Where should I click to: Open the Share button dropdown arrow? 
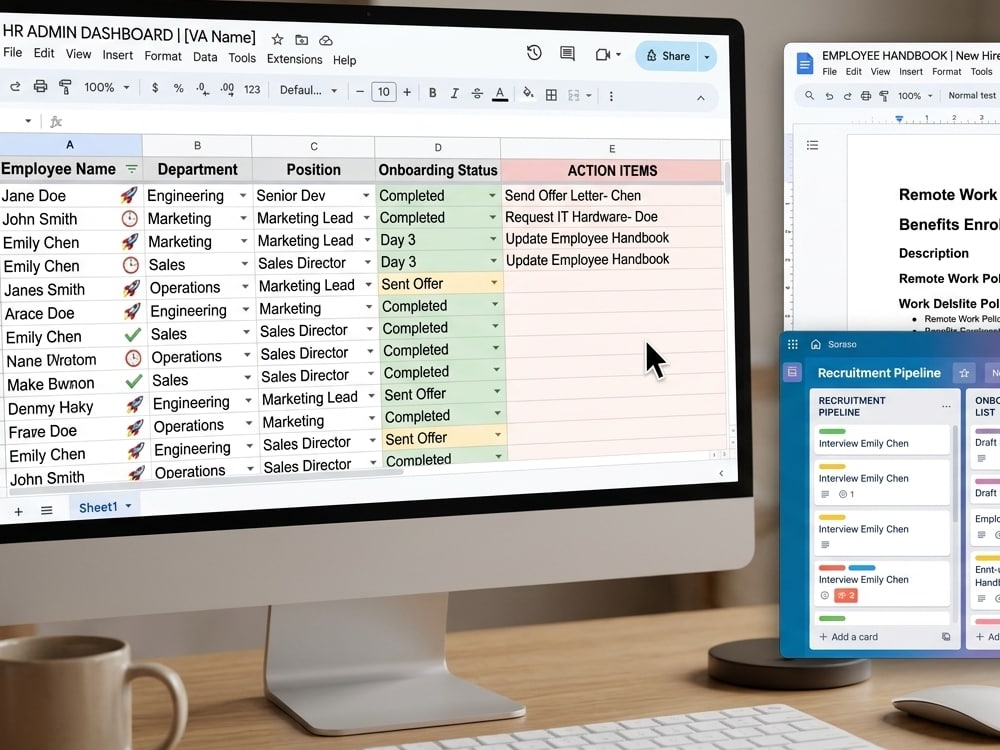(707, 57)
